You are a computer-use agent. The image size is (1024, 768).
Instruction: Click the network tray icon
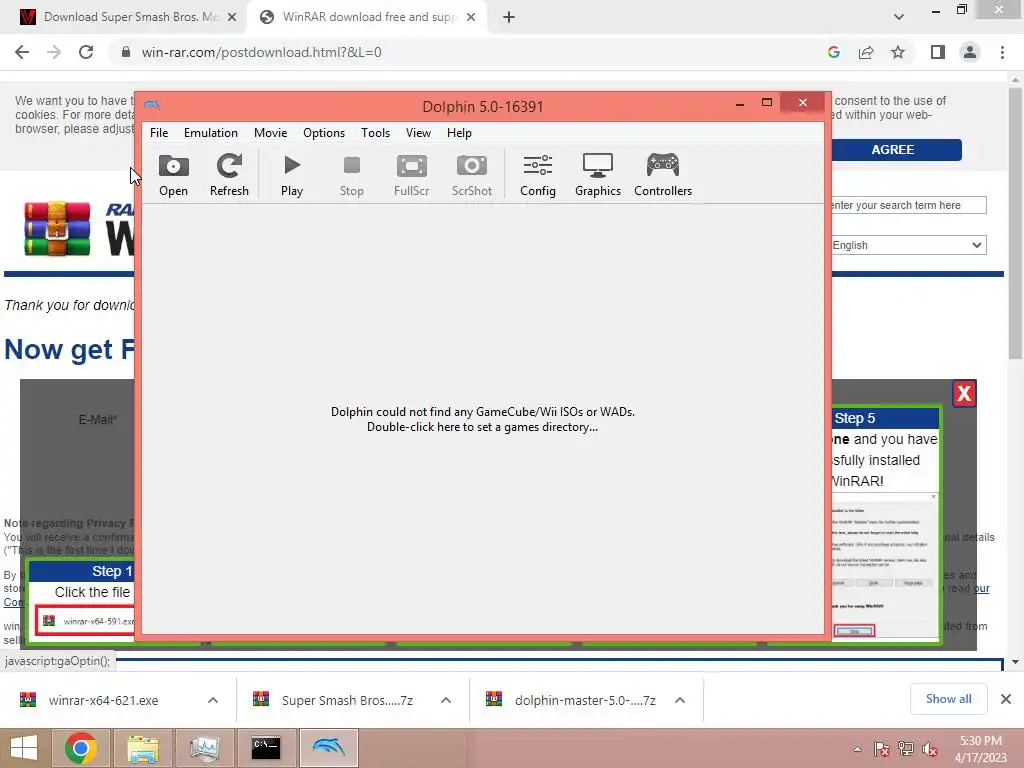[906, 749]
